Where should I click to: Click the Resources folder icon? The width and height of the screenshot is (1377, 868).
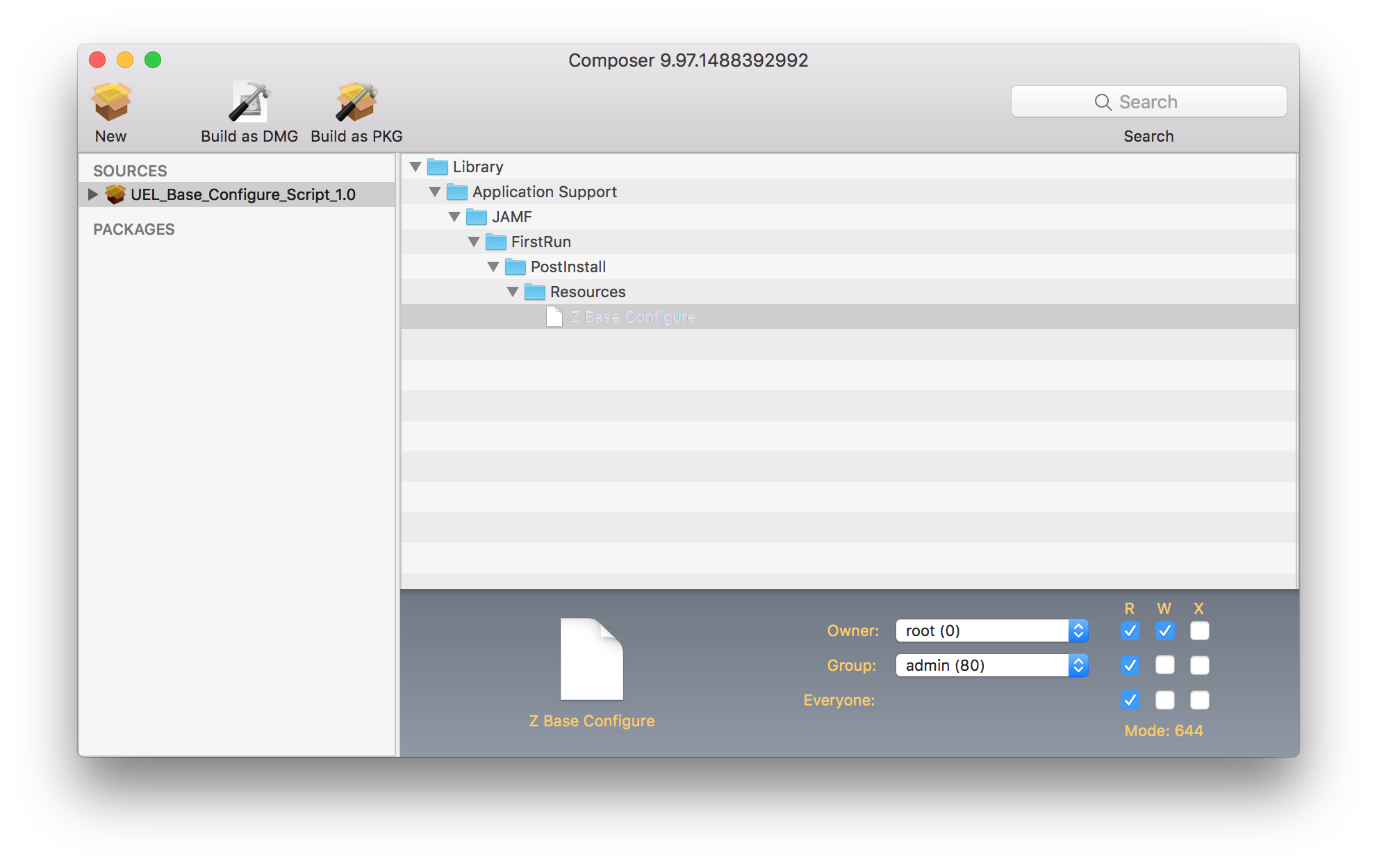pos(536,292)
